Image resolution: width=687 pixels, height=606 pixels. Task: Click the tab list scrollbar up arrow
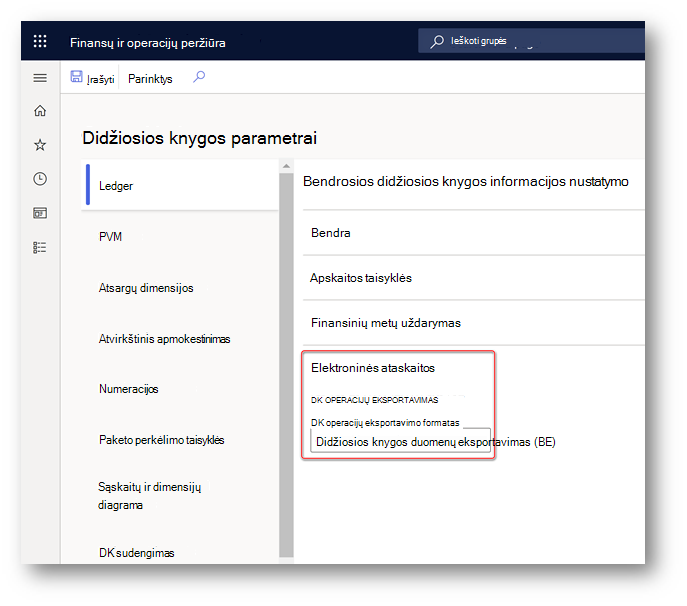(x=286, y=166)
